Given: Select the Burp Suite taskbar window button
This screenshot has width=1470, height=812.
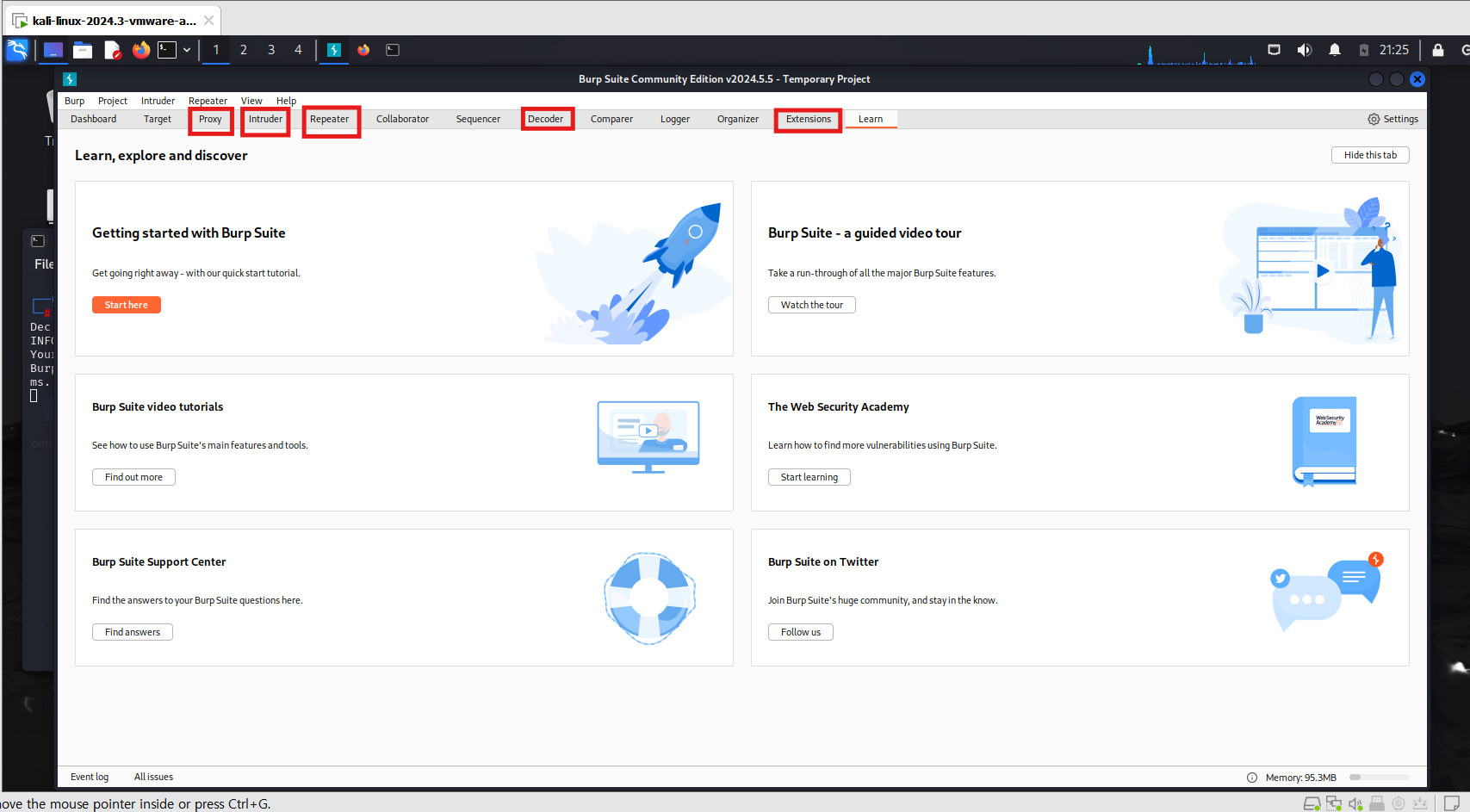Looking at the screenshot, I should [334, 50].
